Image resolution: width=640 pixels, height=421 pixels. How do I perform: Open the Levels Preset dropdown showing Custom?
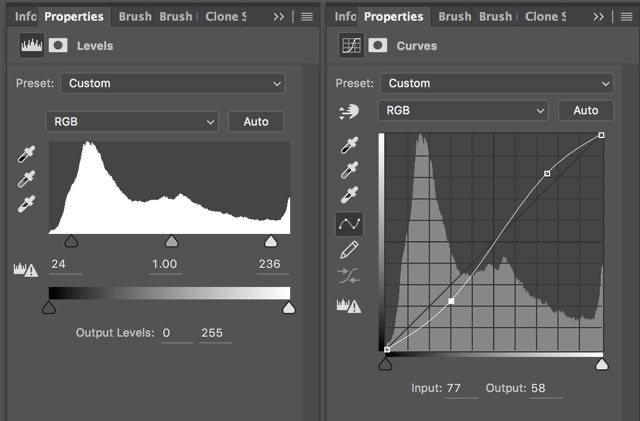pos(173,83)
